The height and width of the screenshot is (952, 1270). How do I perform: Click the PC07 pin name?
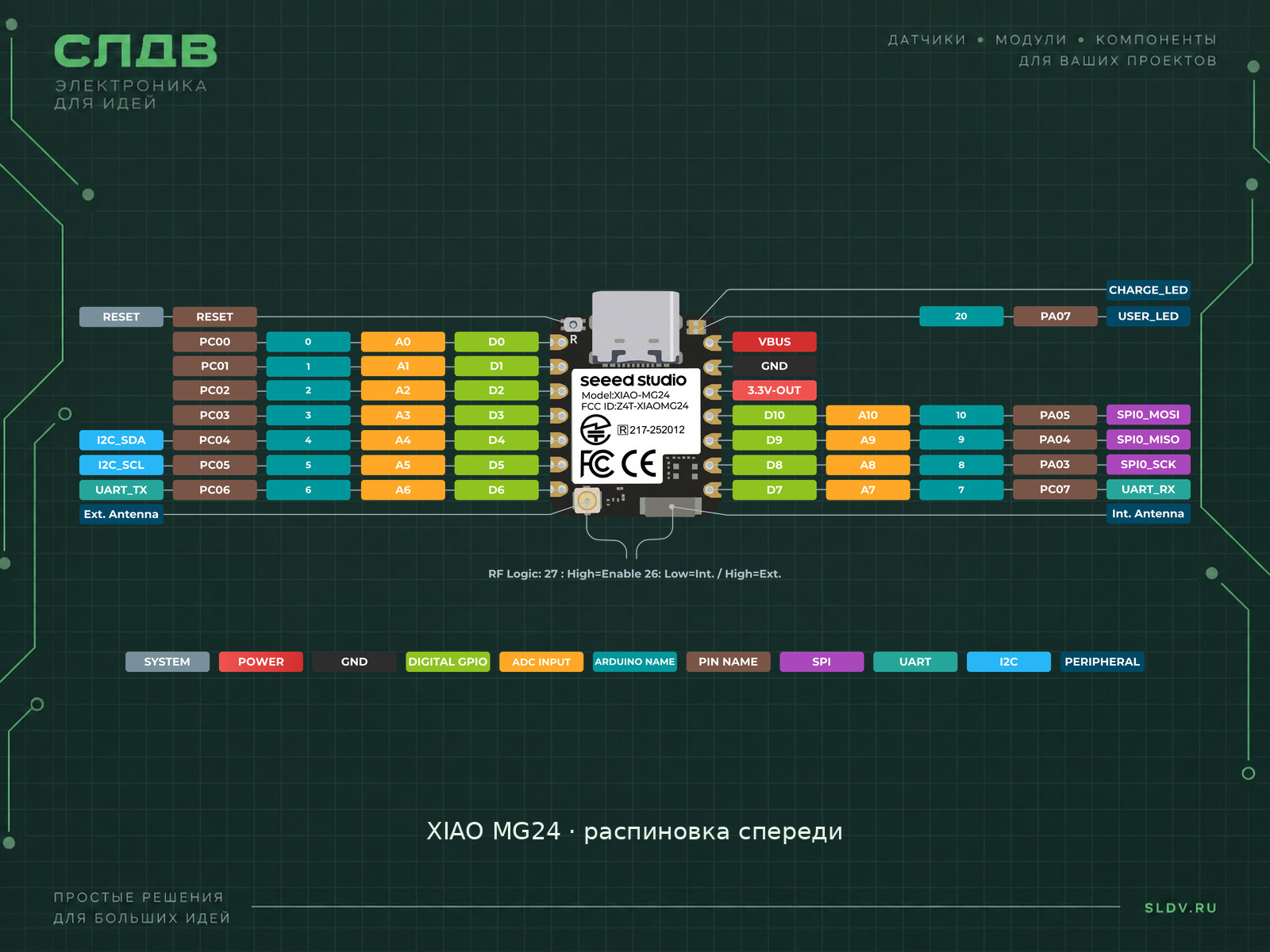[x=1055, y=489]
